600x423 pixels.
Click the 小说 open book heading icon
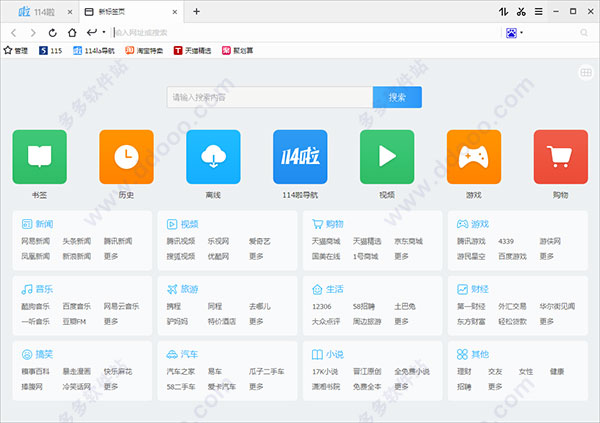(x=317, y=354)
